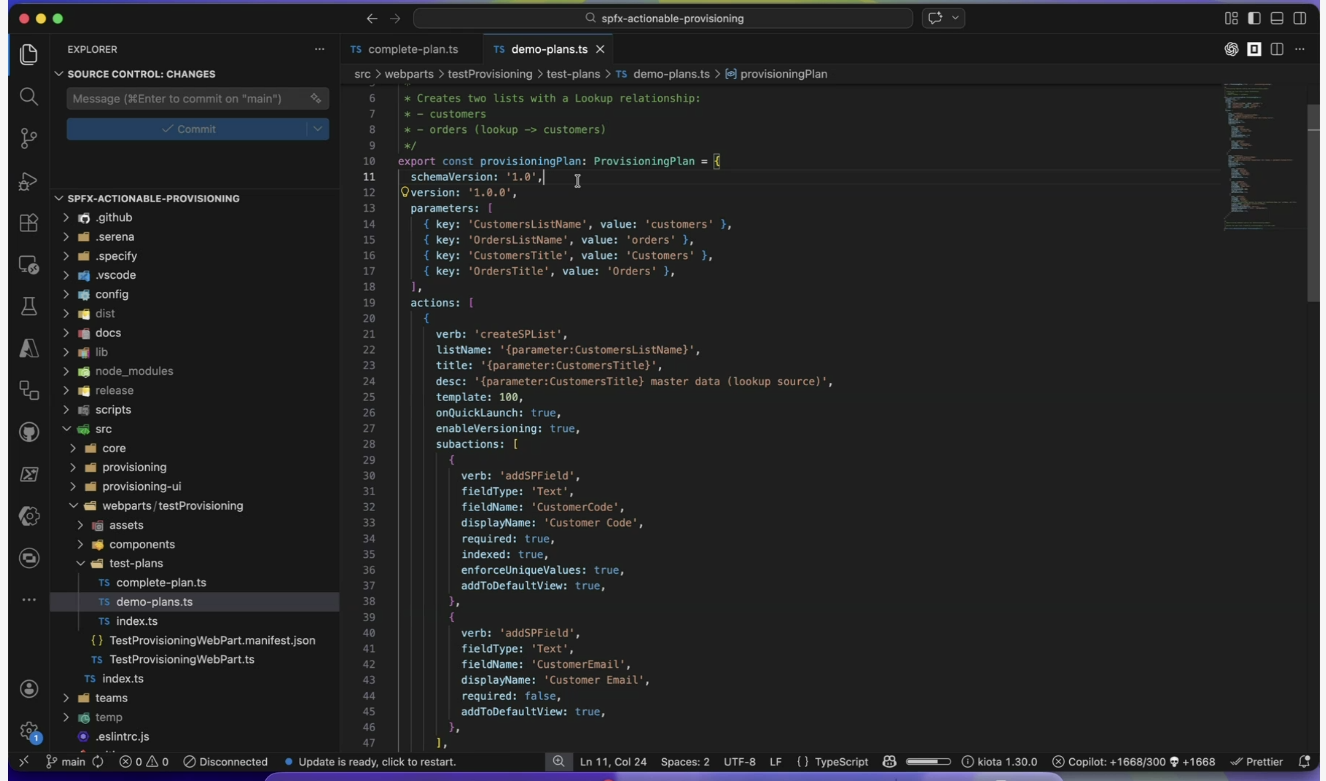Open the Testing flask icon
Screen dimensions: 1326x781
pyautogui.click(x=29, y=306)
